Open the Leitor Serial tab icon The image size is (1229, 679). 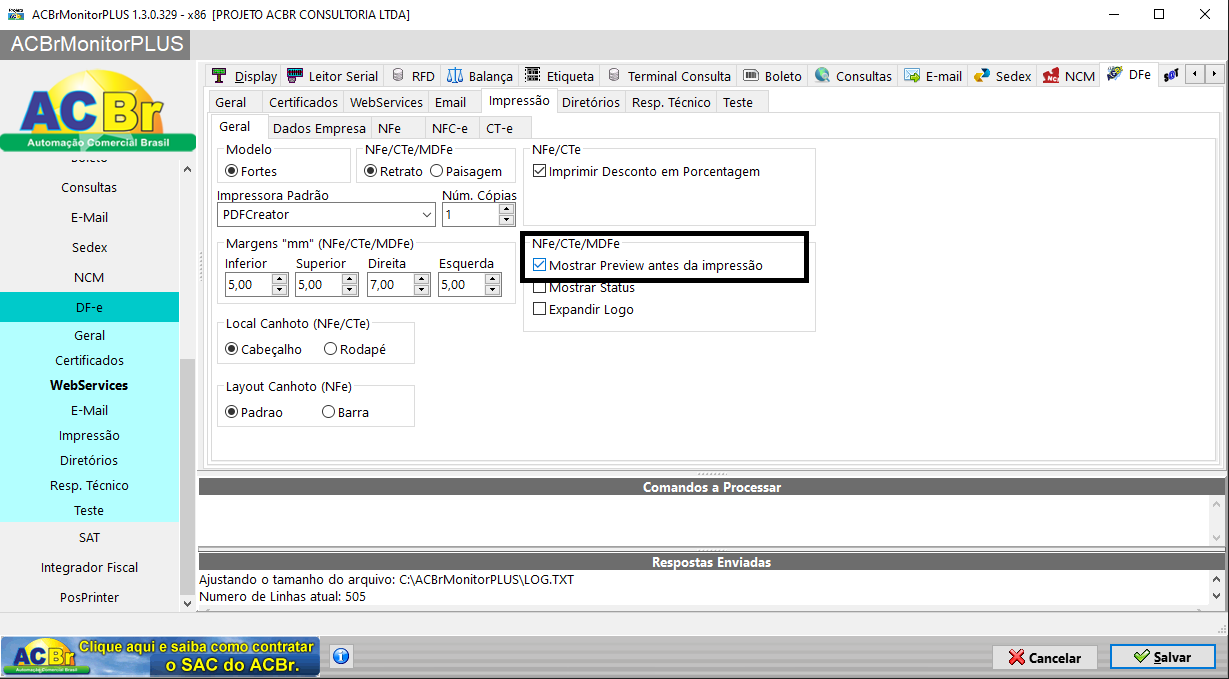pos(295,76)
